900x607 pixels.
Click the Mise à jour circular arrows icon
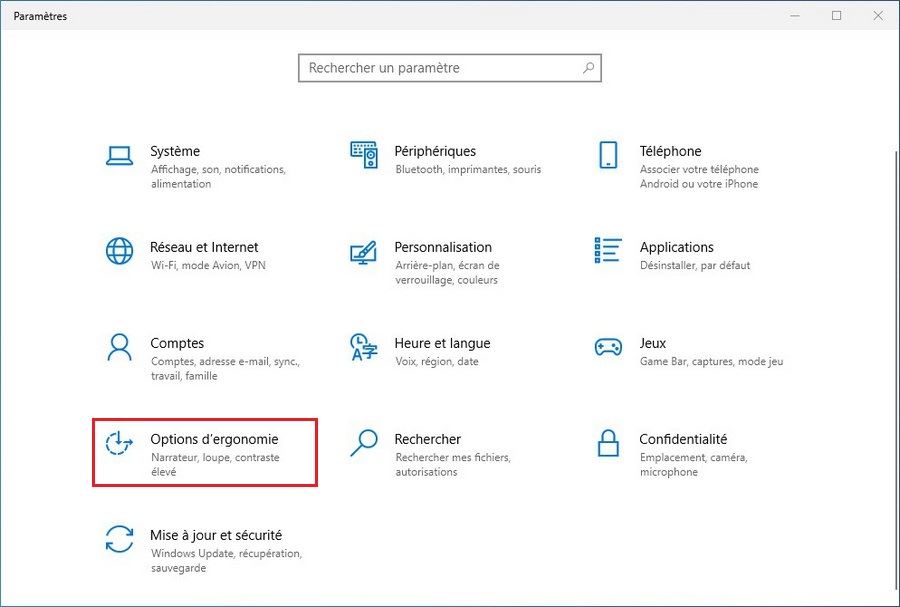point(118,540)
